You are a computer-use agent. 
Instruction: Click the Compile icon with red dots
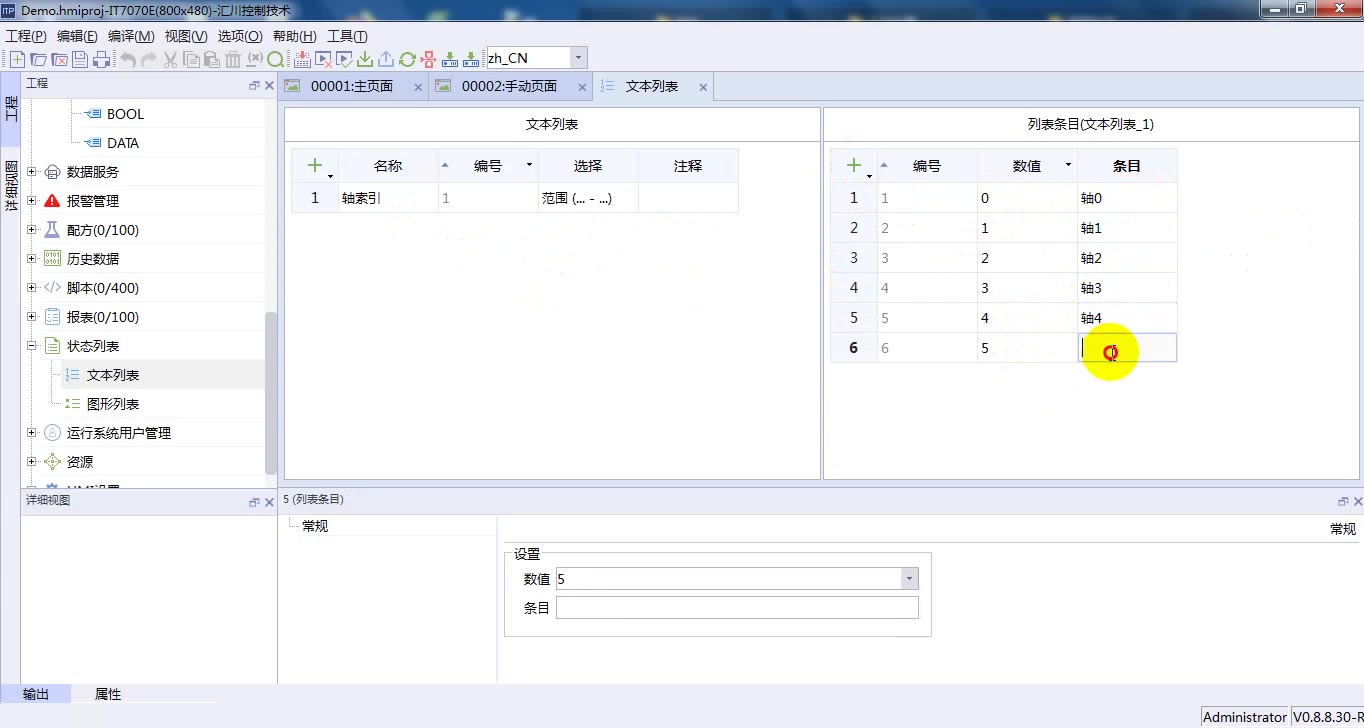[x=302, y=59]
